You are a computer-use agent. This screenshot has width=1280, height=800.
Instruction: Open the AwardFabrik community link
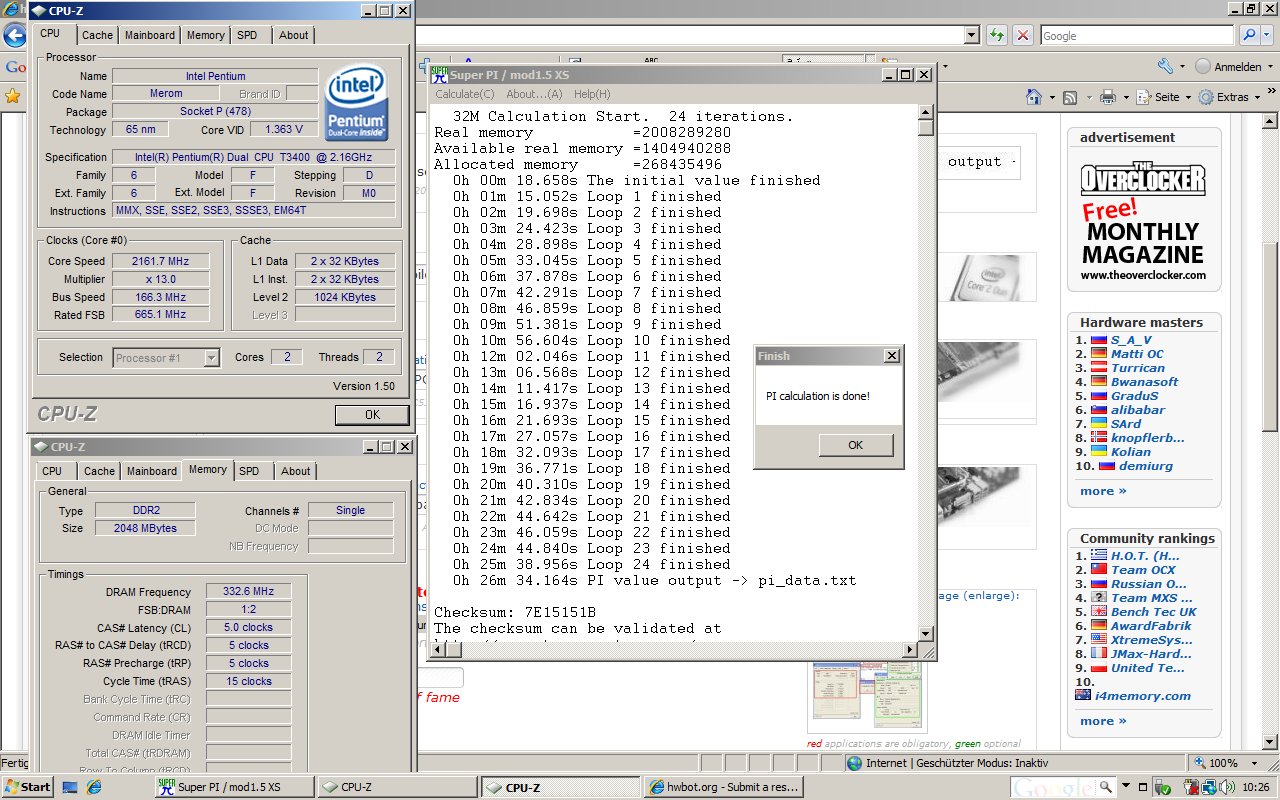click(1150, 626)
